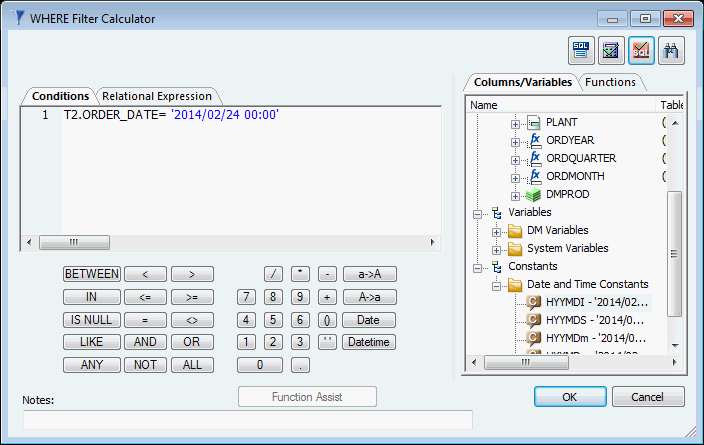Expand the DMPROD node
The image size is (704, 445).
515,196
